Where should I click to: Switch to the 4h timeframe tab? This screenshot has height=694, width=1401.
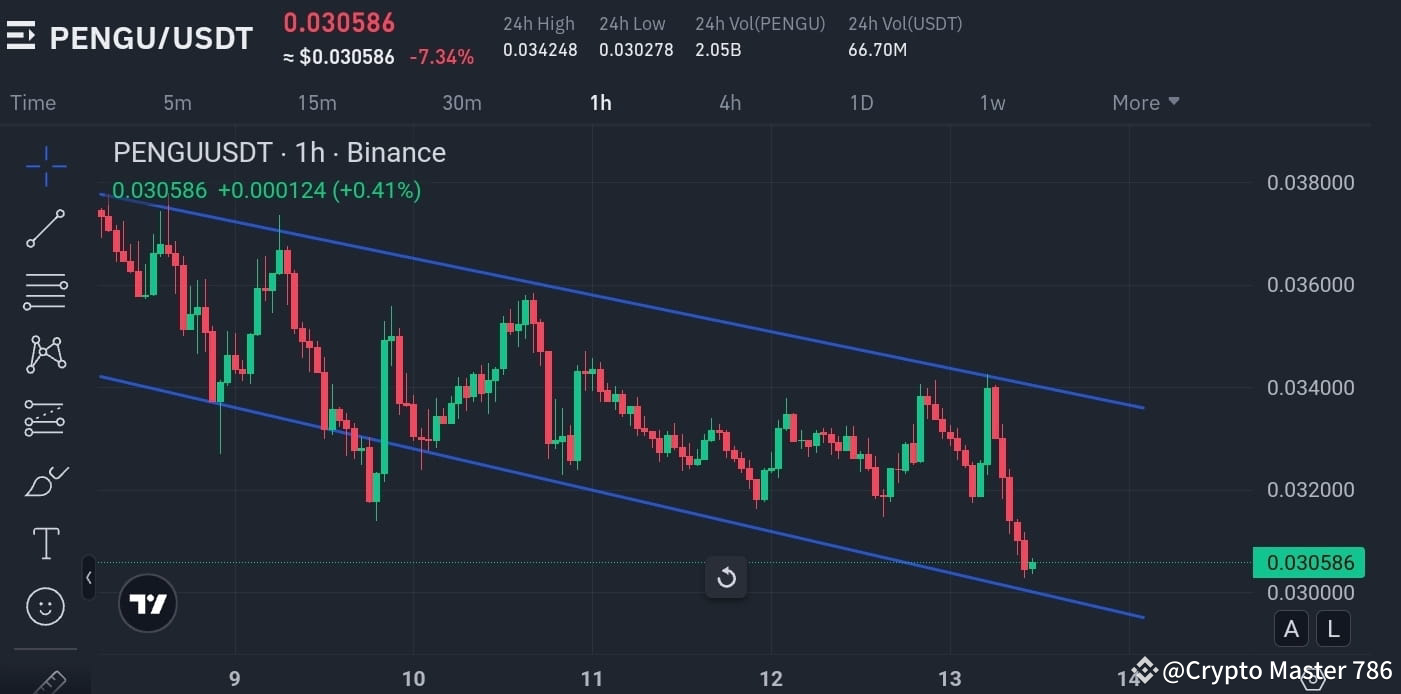coord(730,102)
